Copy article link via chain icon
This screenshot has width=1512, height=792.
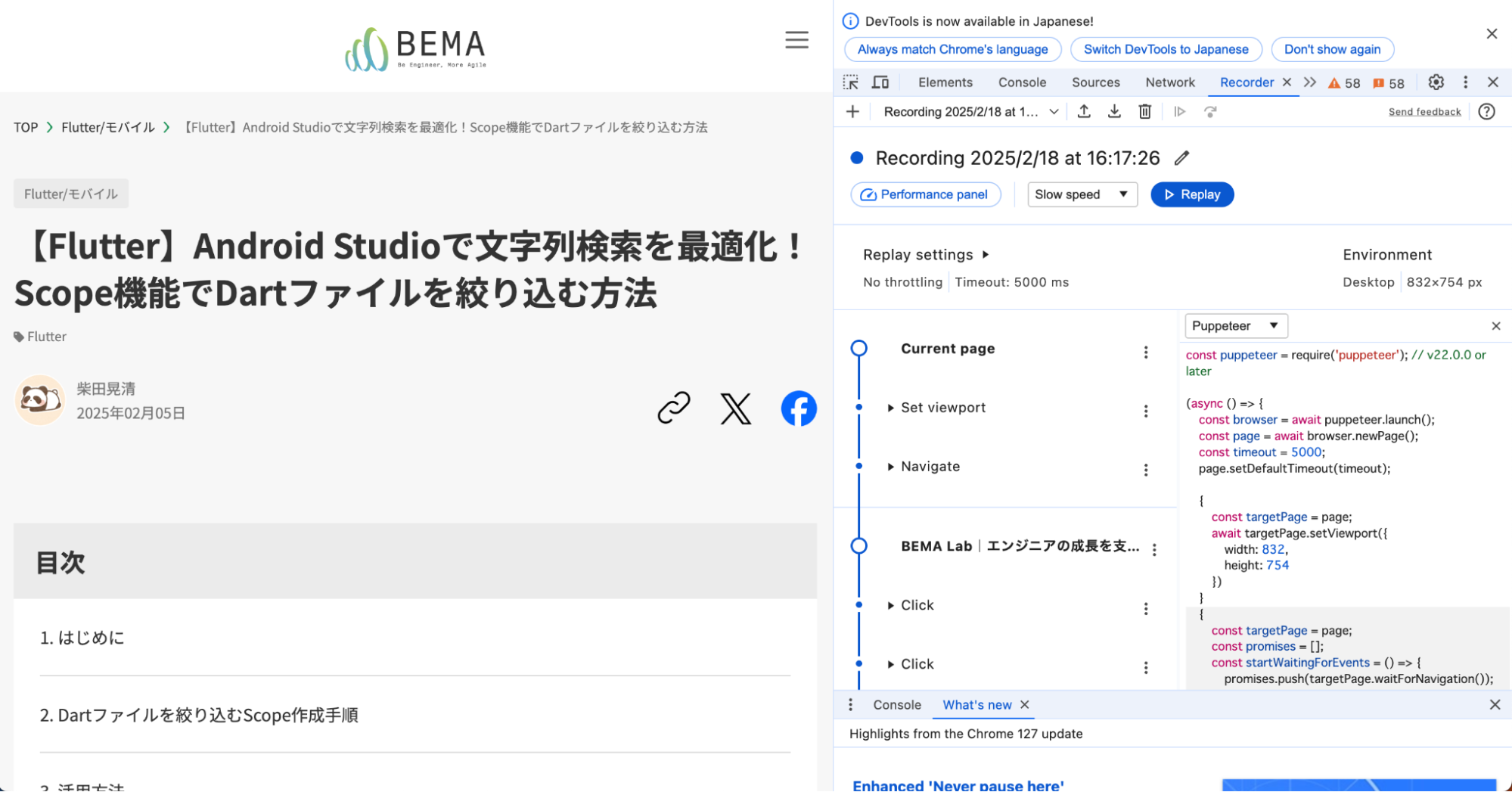673,408
